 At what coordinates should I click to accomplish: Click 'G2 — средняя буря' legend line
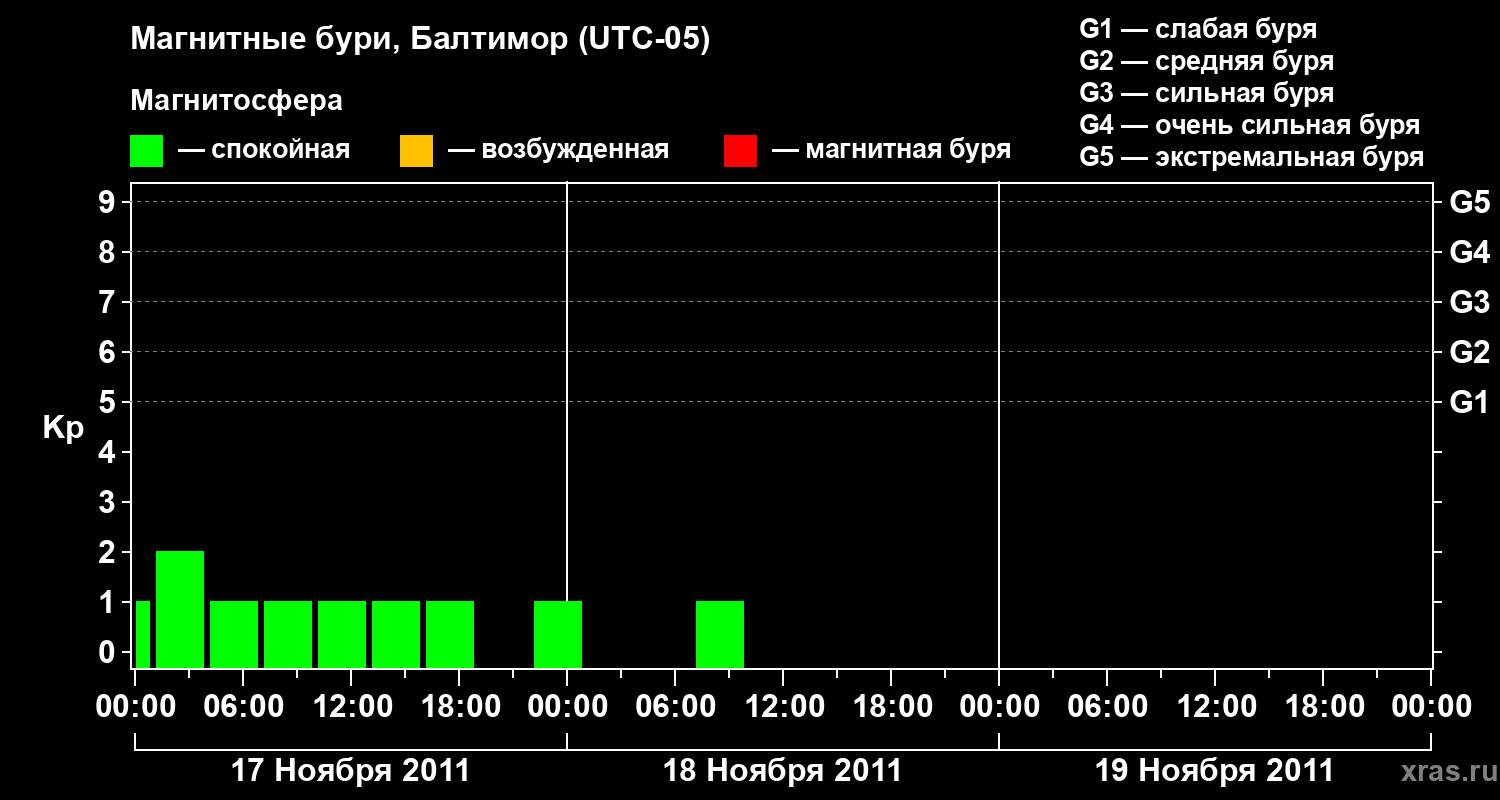tap(1206, 61)
